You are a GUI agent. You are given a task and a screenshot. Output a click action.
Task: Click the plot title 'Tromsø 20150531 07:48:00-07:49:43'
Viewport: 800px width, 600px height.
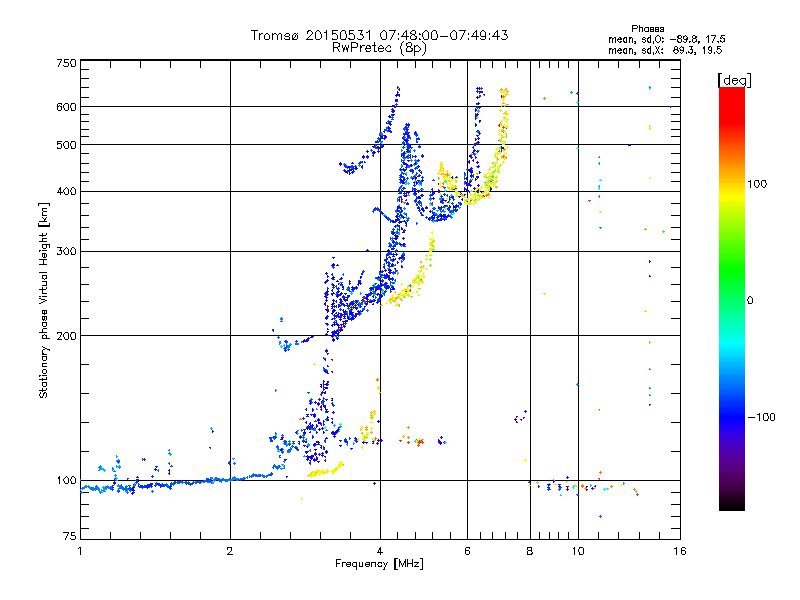click(380, 35)
